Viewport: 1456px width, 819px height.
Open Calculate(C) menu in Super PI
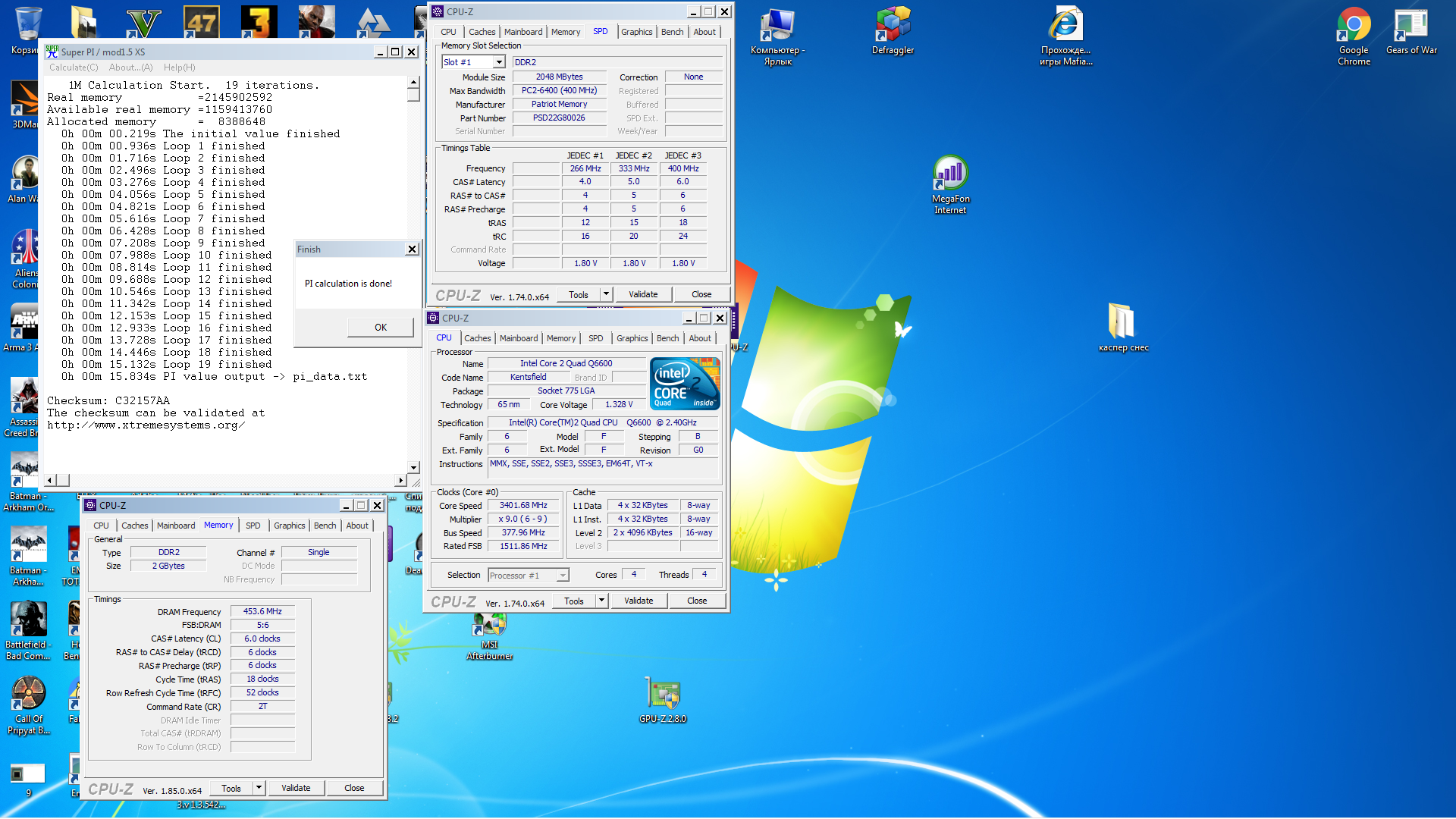click(x=74, y=67)
